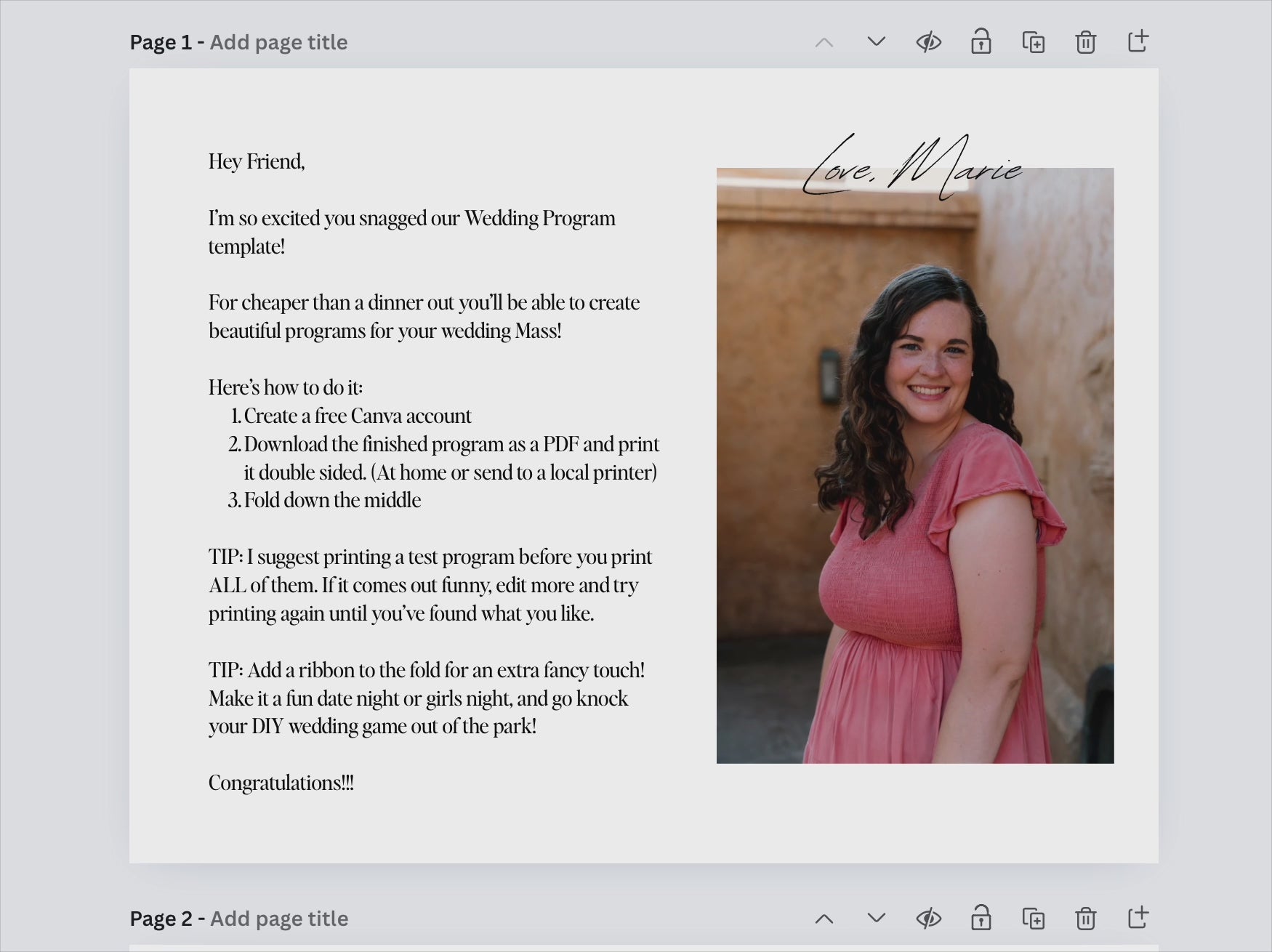Delete Page 2 using the trash icon
The image size is (1272, 952).
(x=1085, y=918)
